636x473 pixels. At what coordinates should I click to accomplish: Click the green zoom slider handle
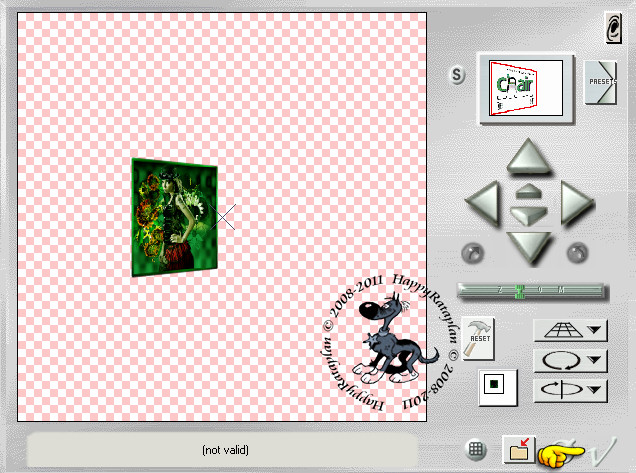click(x=520, y=291)
